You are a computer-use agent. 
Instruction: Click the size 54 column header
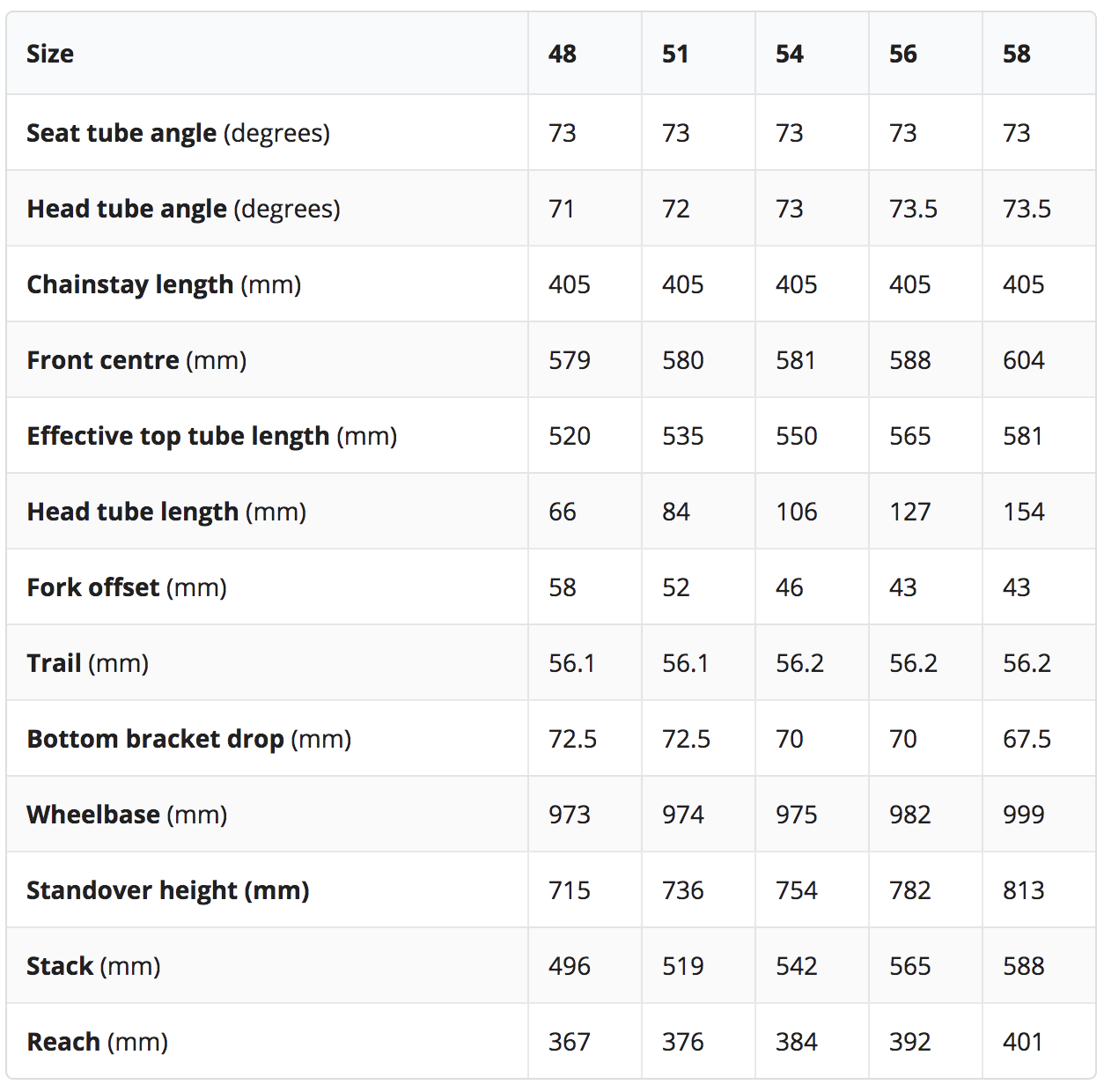pos(790,55)
